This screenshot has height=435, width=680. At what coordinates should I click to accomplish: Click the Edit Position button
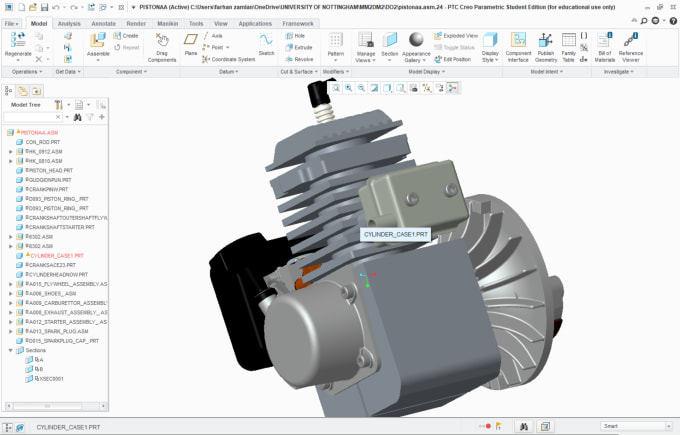tap(453, 59)
